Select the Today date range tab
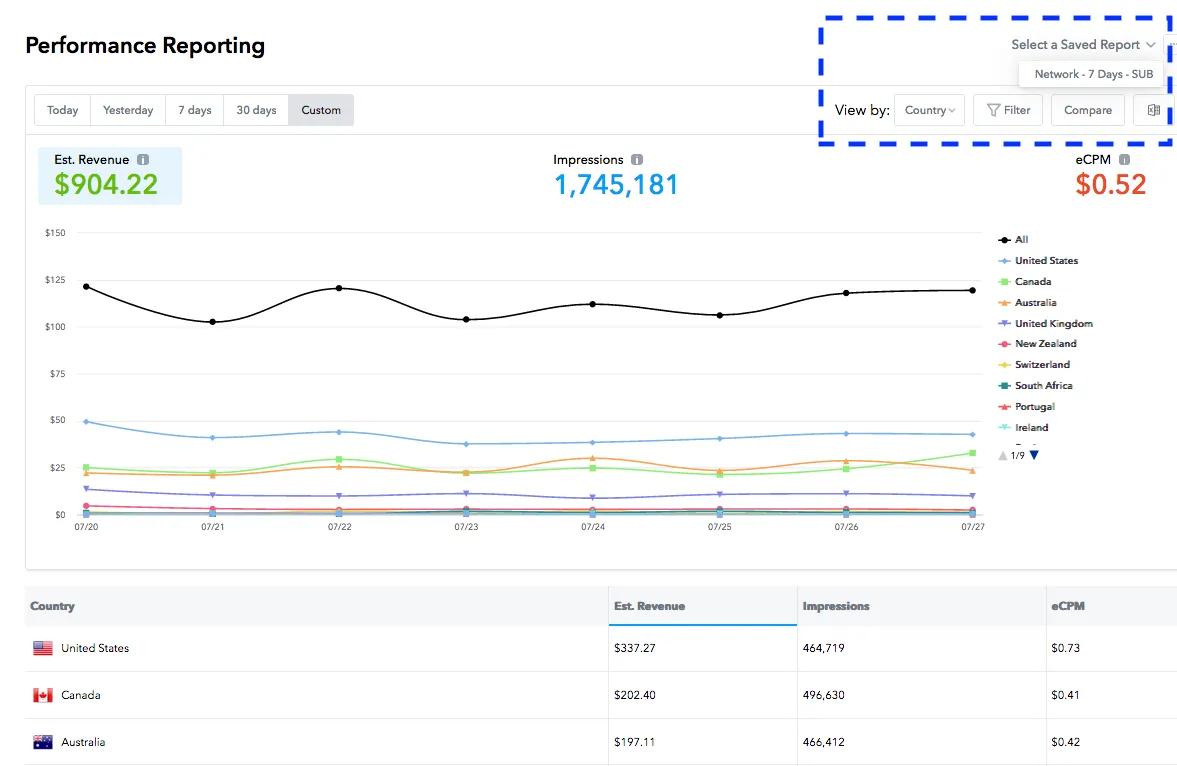This screenshot has width=1177, height=766. 62,110
